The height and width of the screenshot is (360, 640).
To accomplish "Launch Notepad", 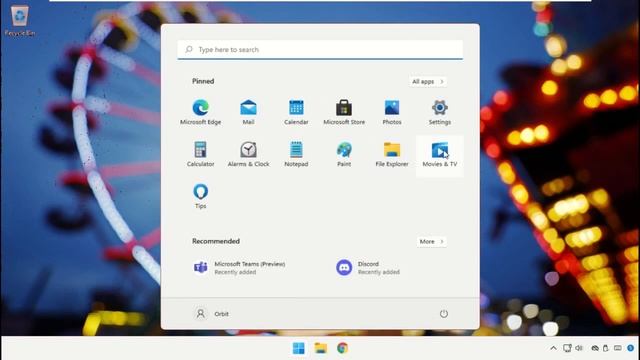I will tap(296, 154).
